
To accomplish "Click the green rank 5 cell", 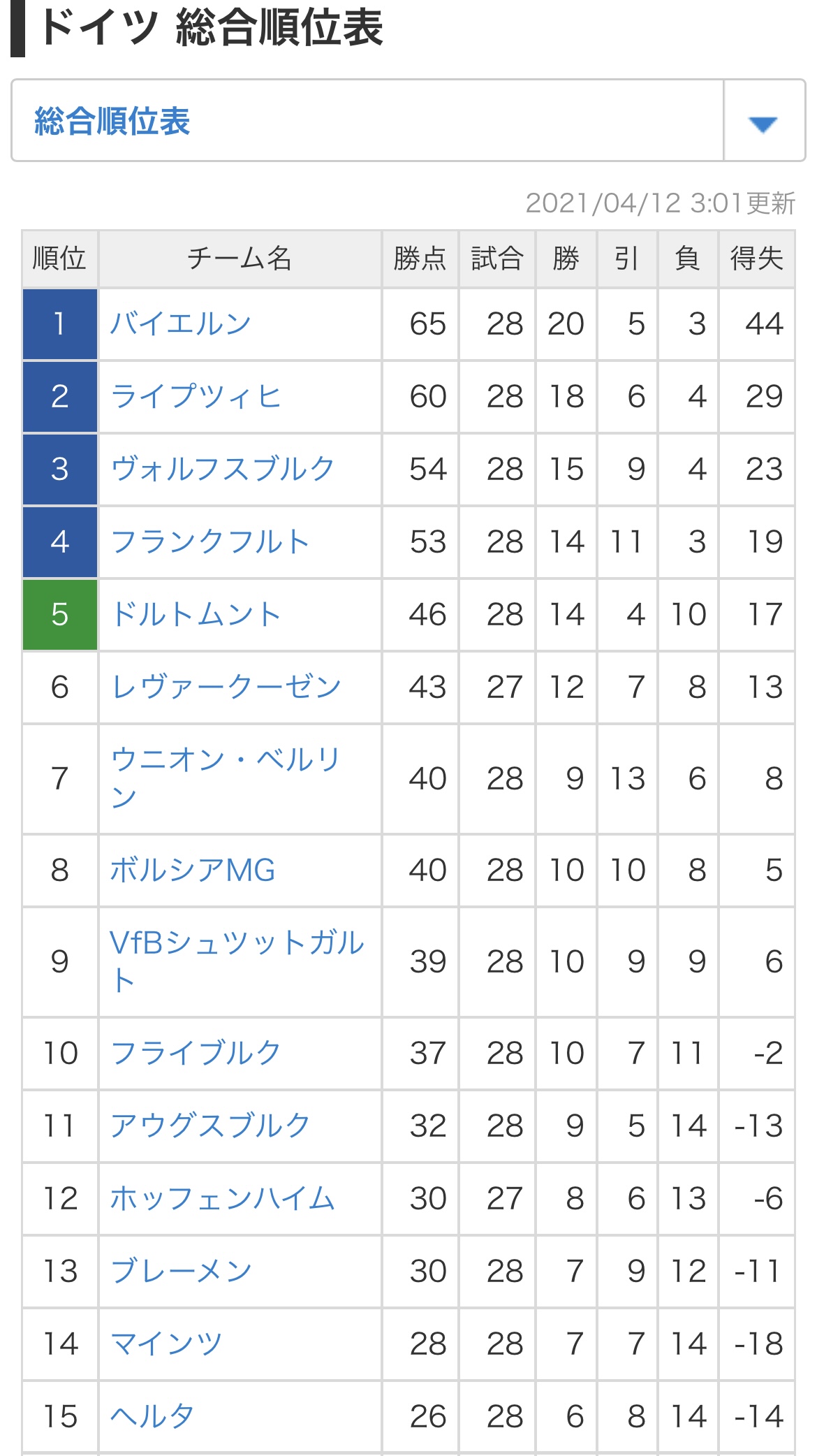I will pyautogui.click(x=60, y=615).
